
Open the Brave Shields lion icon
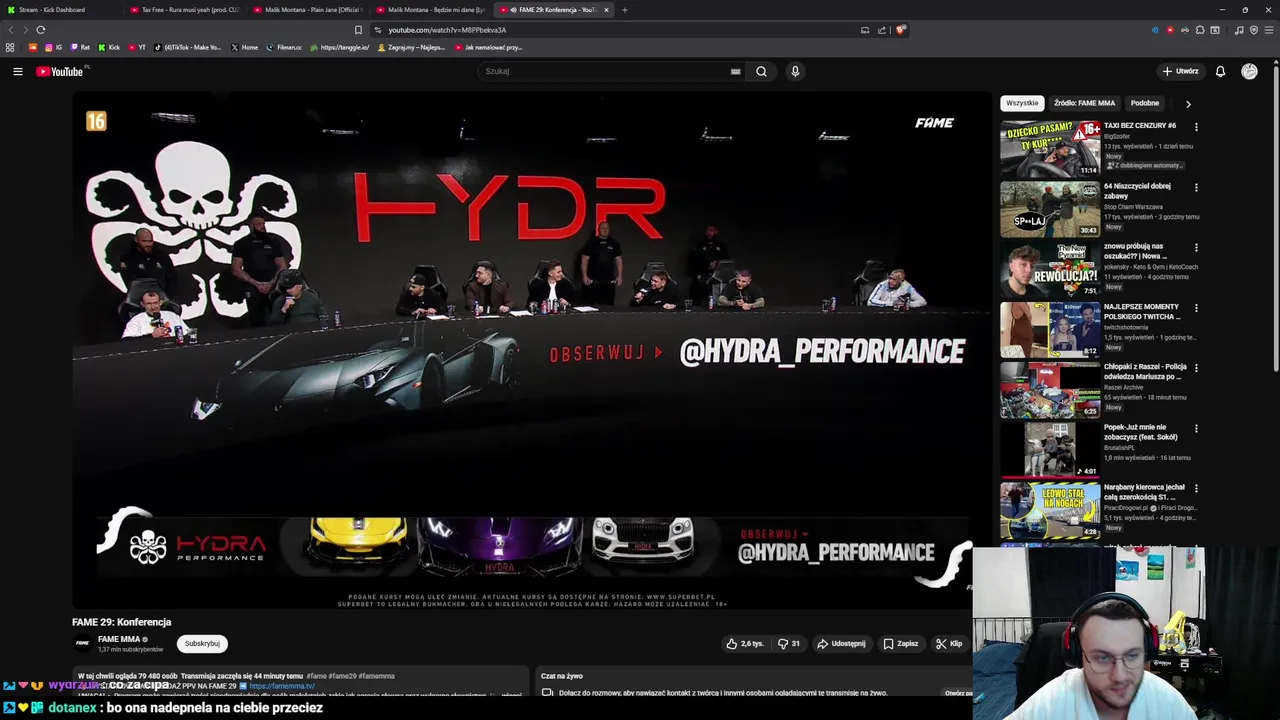(x=900, y=30)
